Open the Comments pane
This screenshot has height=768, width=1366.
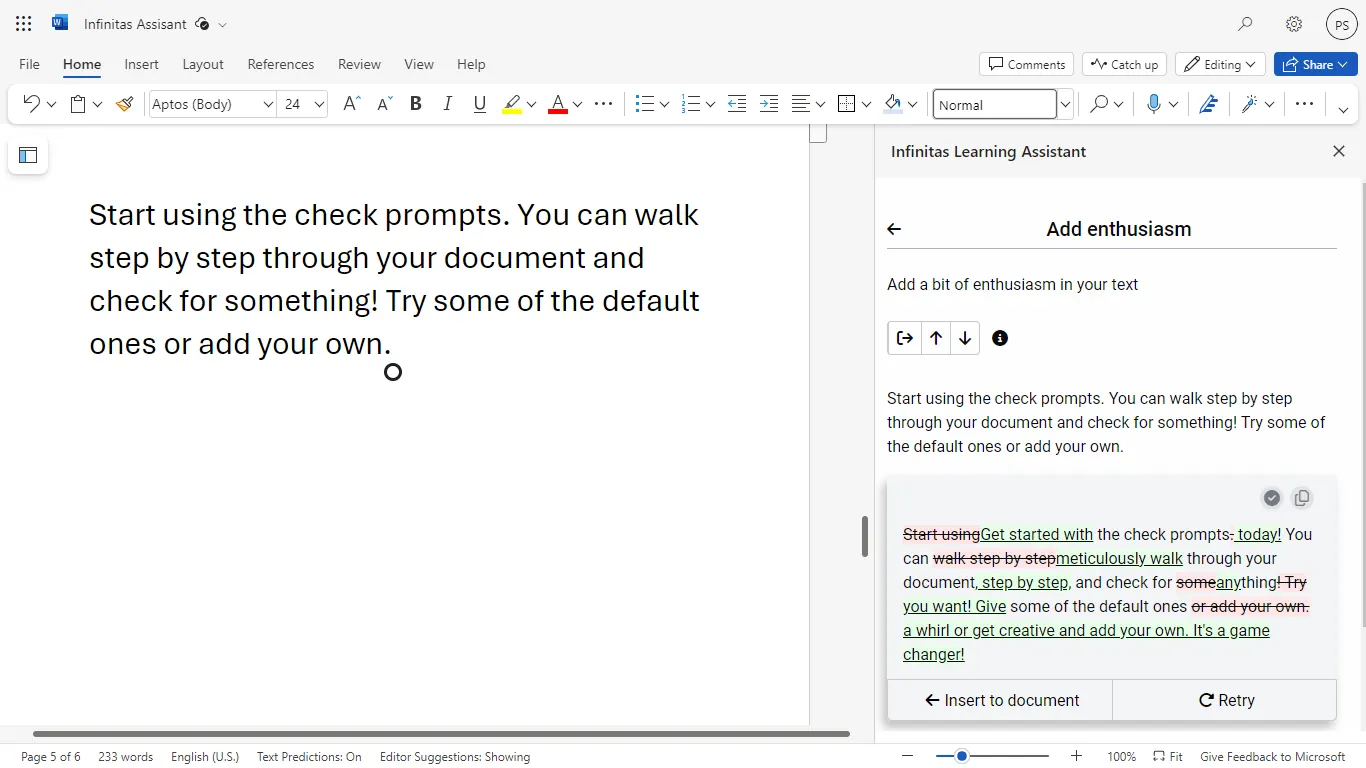click(x=1026, y=64)
